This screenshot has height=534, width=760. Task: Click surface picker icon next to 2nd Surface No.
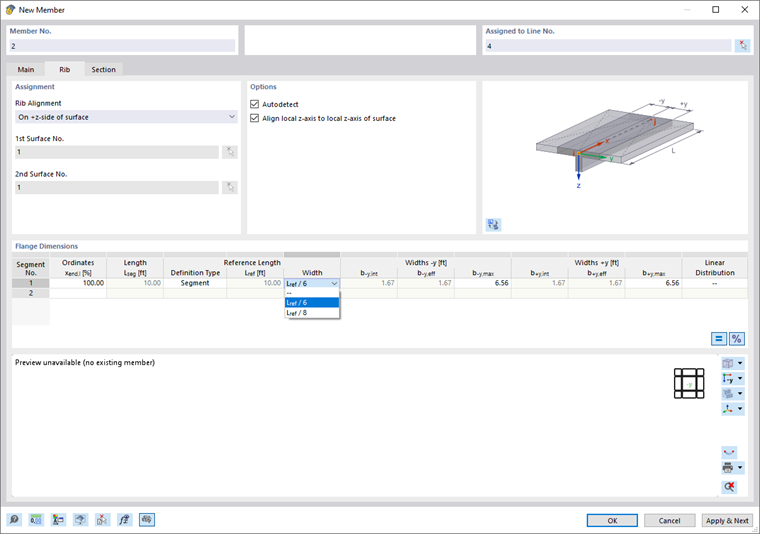click(x=230, y=188)
